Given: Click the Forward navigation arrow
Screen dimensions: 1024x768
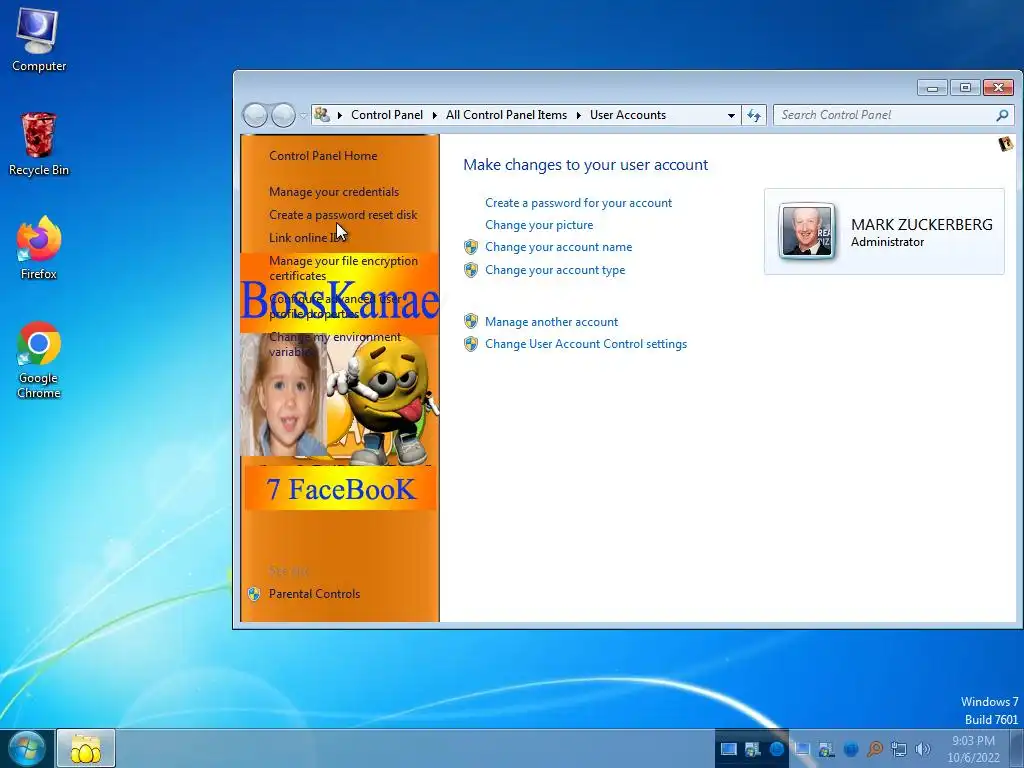Looking at the screenshot, I should pos(283,116).
